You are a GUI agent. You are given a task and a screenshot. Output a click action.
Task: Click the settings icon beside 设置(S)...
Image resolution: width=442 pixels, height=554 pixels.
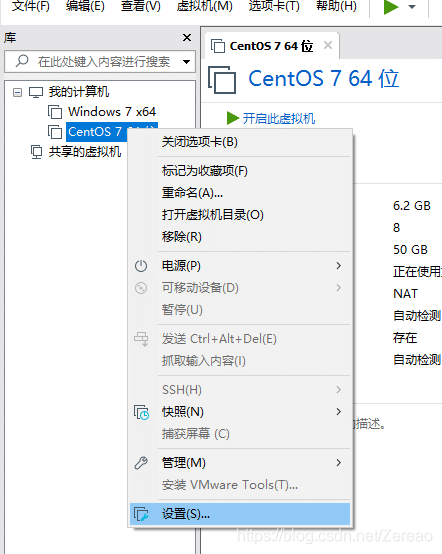coord(141,514)
